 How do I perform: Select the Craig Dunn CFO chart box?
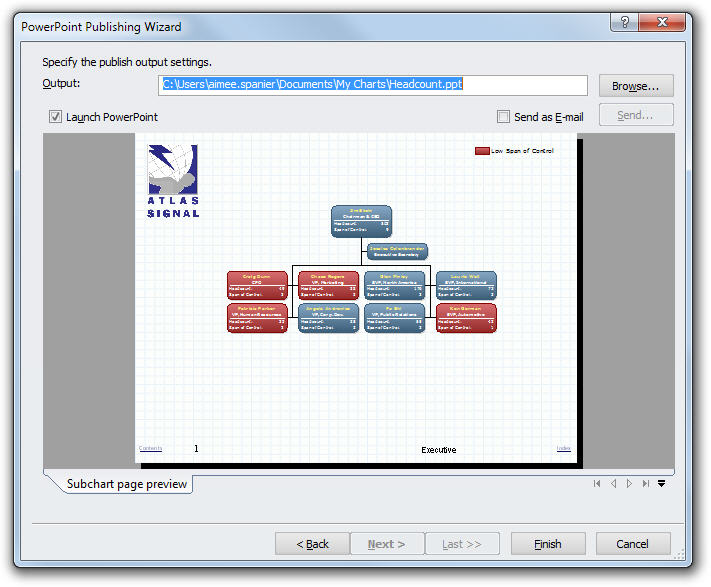[257, 286]
